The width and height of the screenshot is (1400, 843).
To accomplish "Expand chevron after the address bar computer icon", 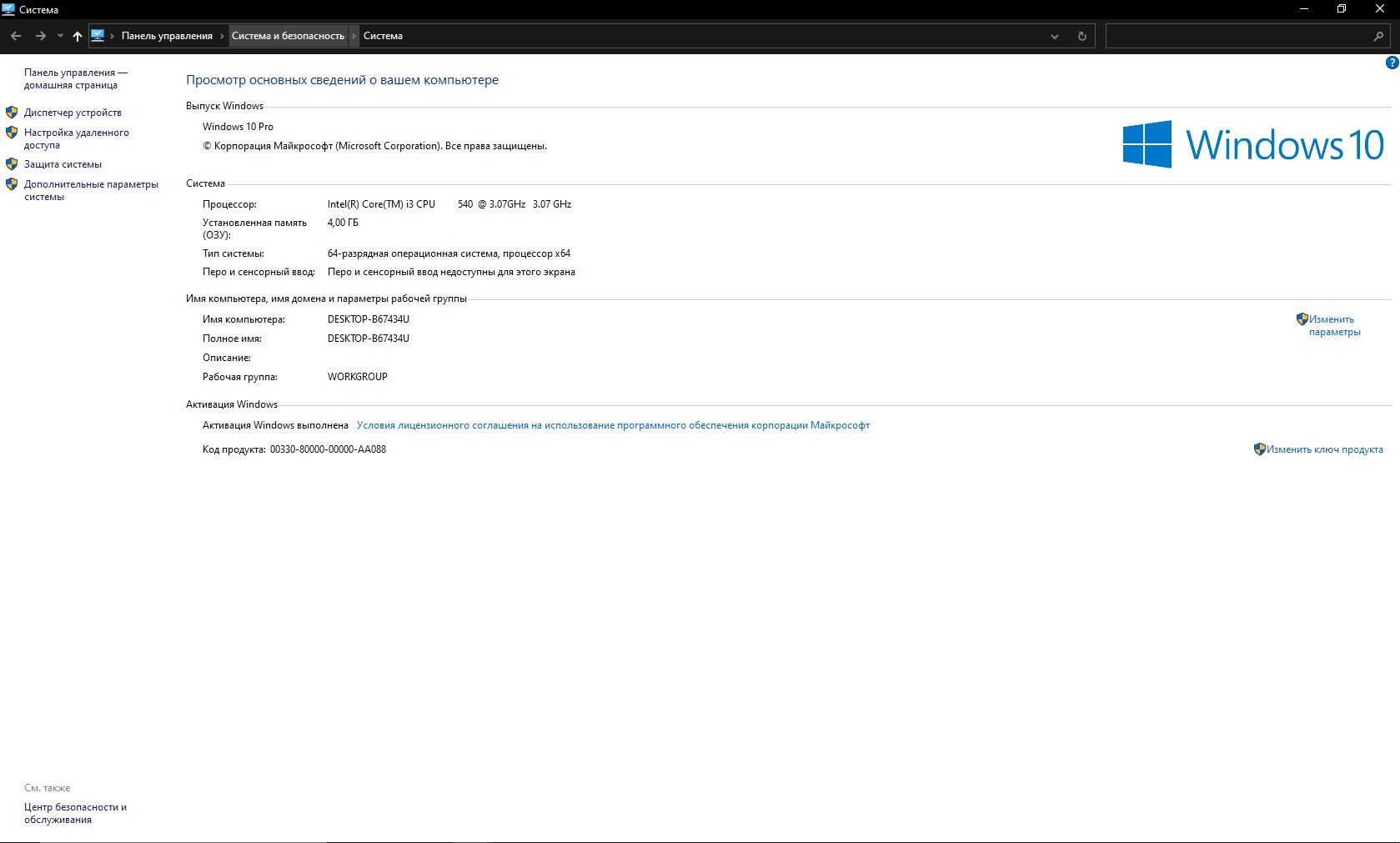I will 113,36.
